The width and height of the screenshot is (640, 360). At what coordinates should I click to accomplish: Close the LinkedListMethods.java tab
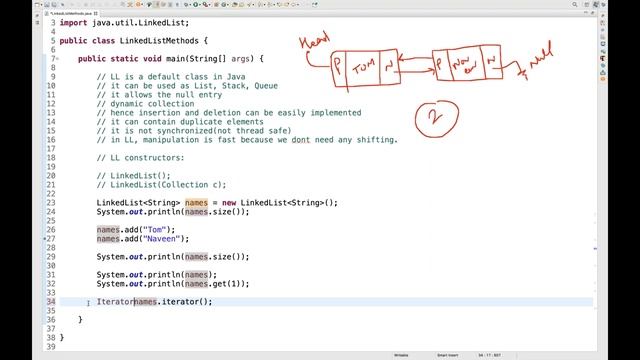click(96, 13)
